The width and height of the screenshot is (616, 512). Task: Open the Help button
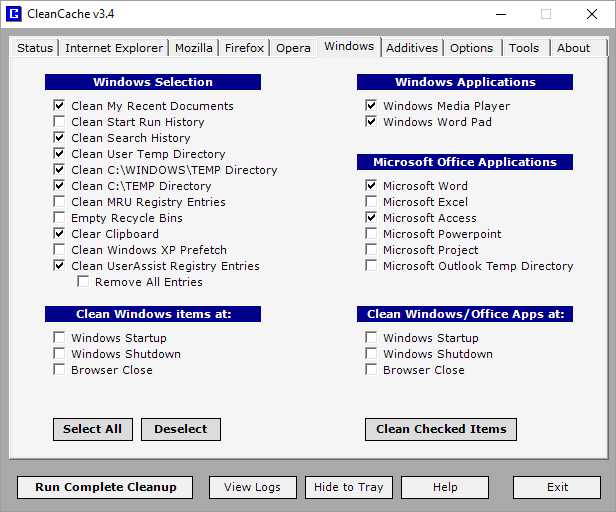(445, 487)
